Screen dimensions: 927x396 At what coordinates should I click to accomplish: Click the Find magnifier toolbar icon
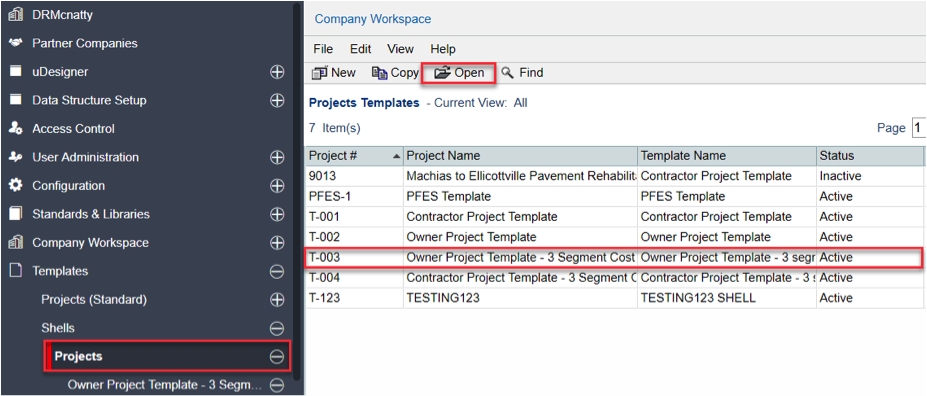(507, 73)
